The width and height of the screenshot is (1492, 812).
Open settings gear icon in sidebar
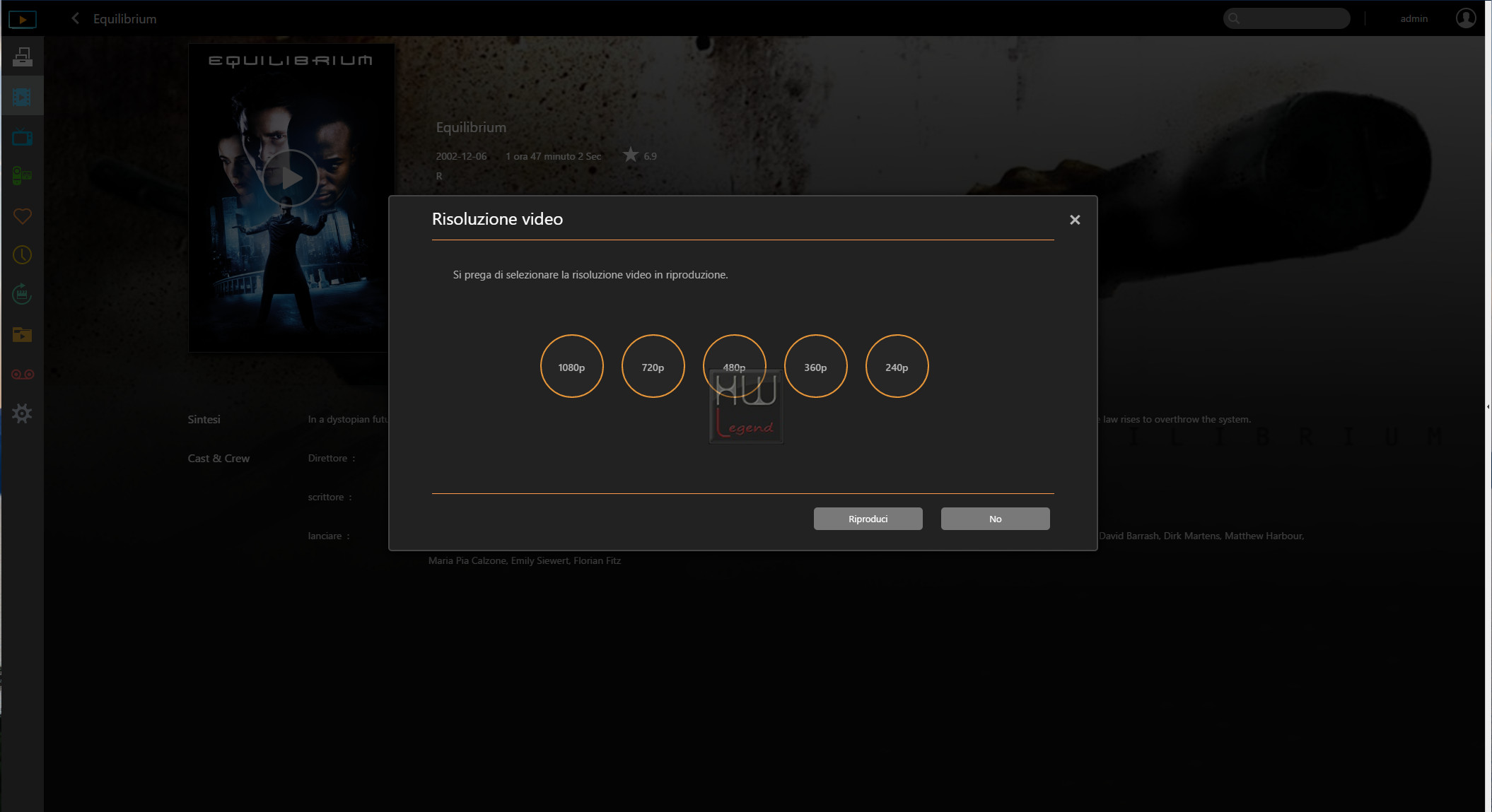click(22, 413)
